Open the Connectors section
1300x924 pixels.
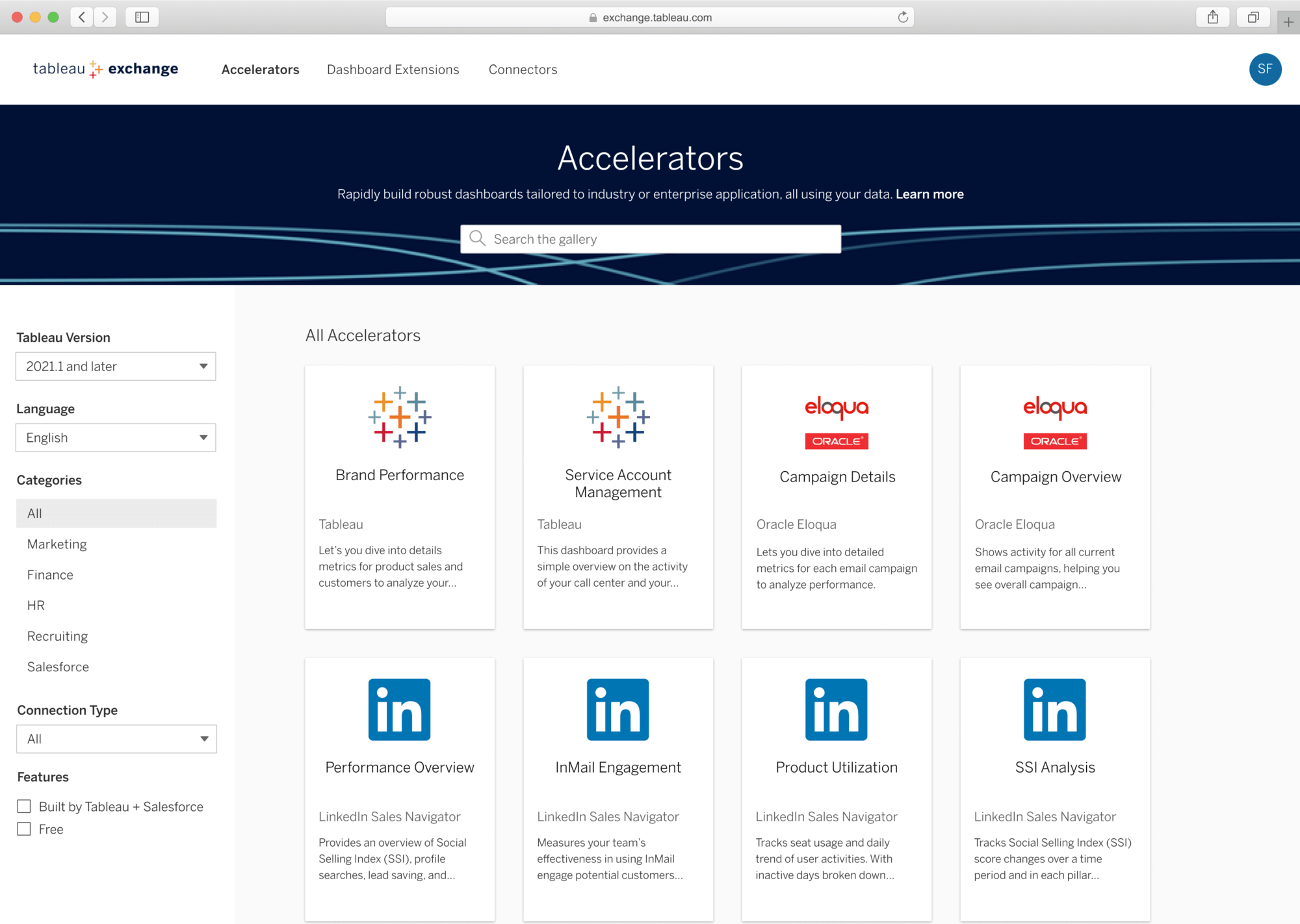tap(523, 70)
